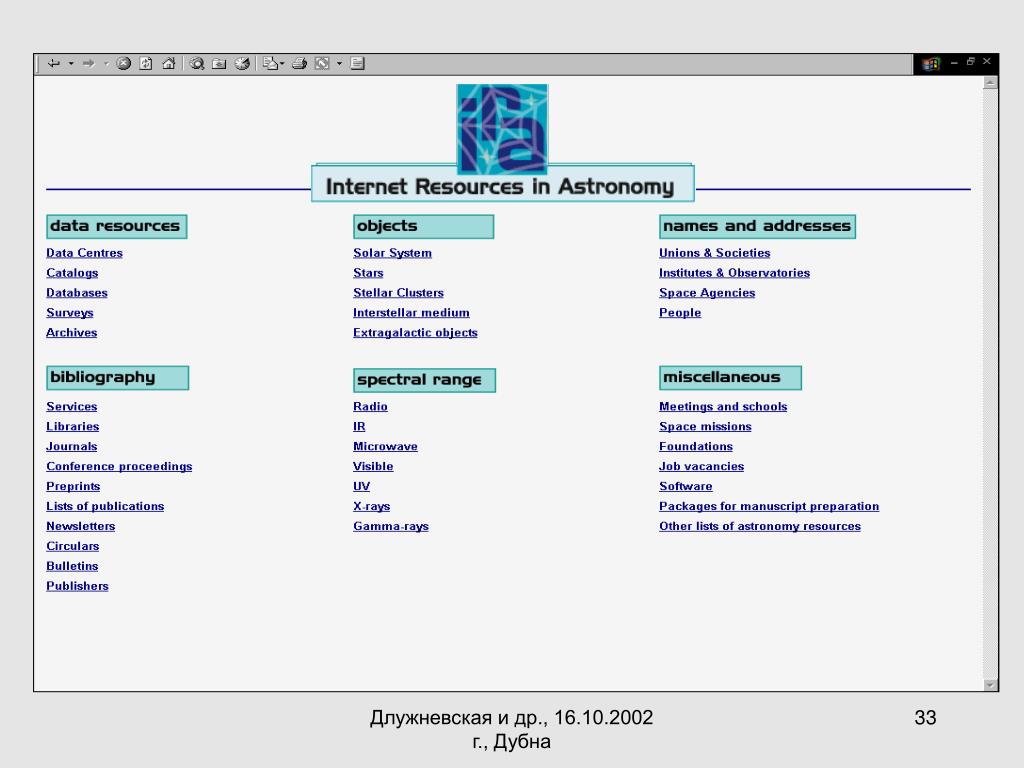Refresh the page with the Refresh icon
The height and width of the screenshot is (768, 1024).
[146, 63]
